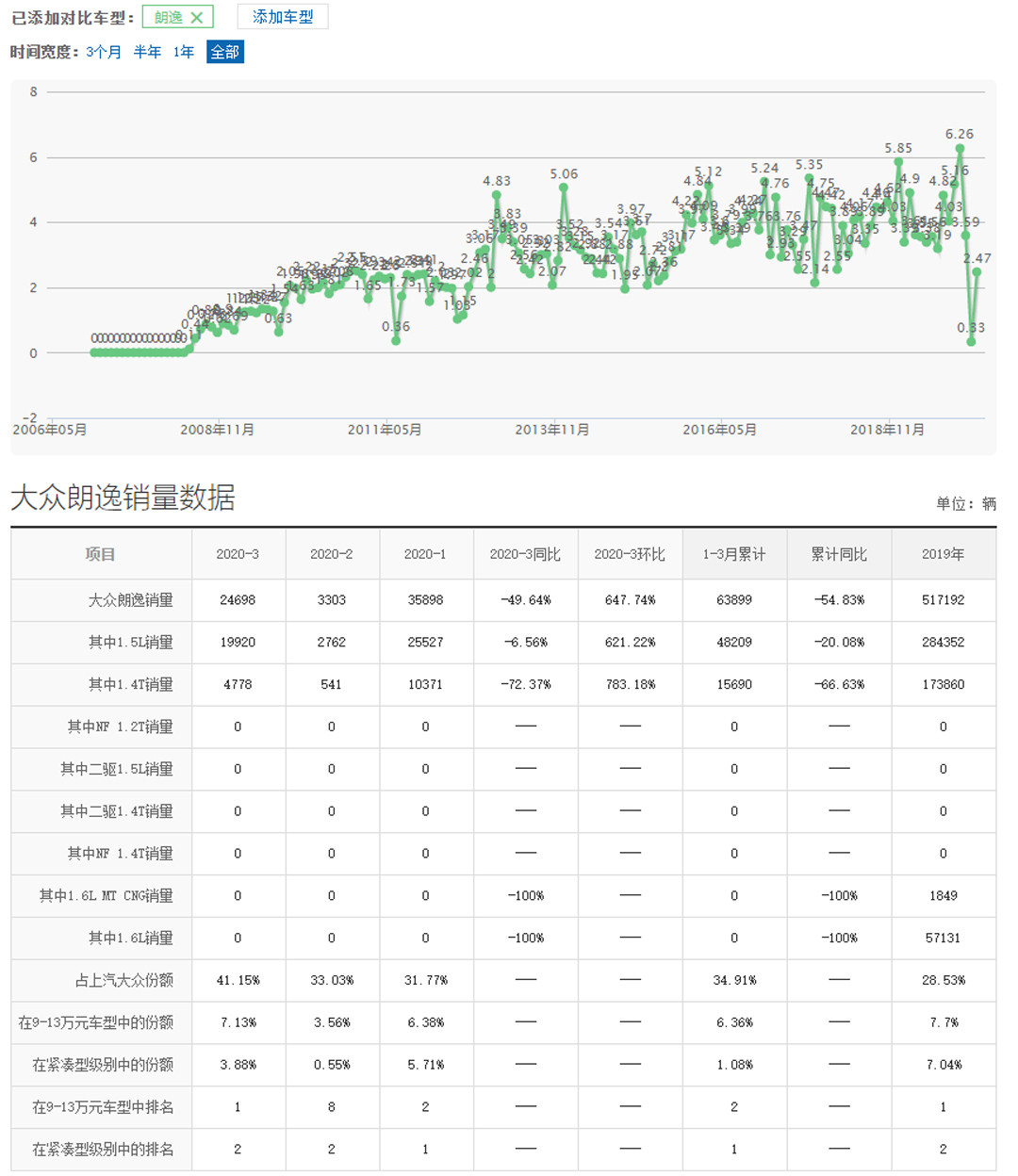Choose the 1年 time range
The height and width of the screenshot is (1176, 1018).
184,52
